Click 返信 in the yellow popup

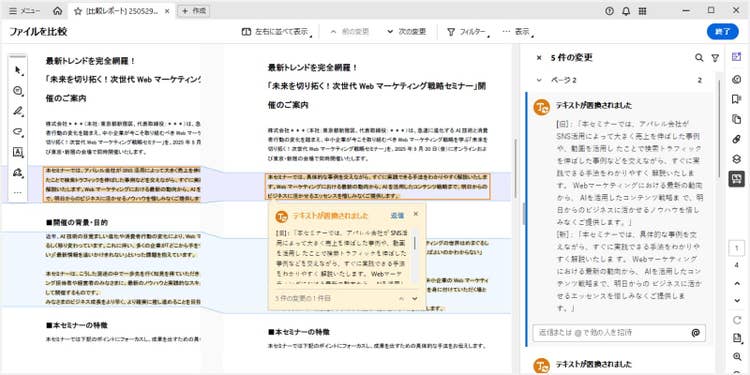(x=397, y=216)
